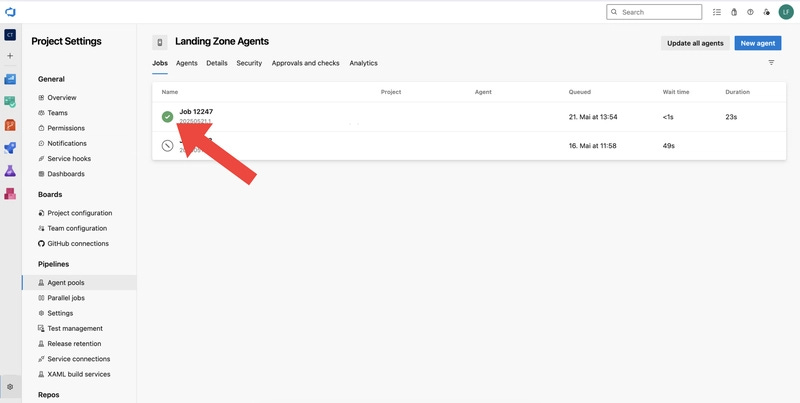Image resolution: width=800 pixels, height=403 pixels.
Task: Open the Test Plans flask icon
Action: tap(10, 171)
